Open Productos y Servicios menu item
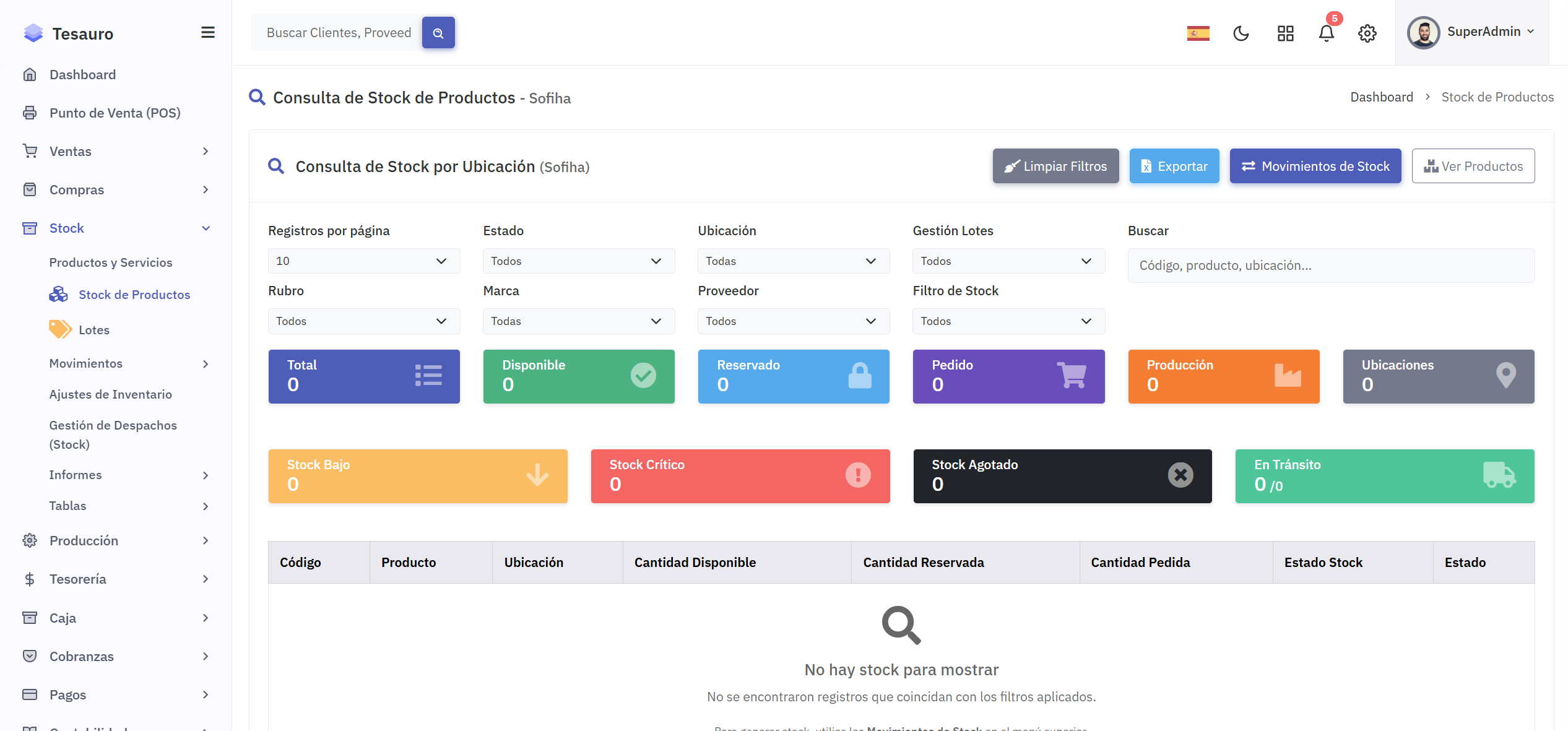Image resolution: width=1568 pixels, height=731 pixels. click(111, 262)
